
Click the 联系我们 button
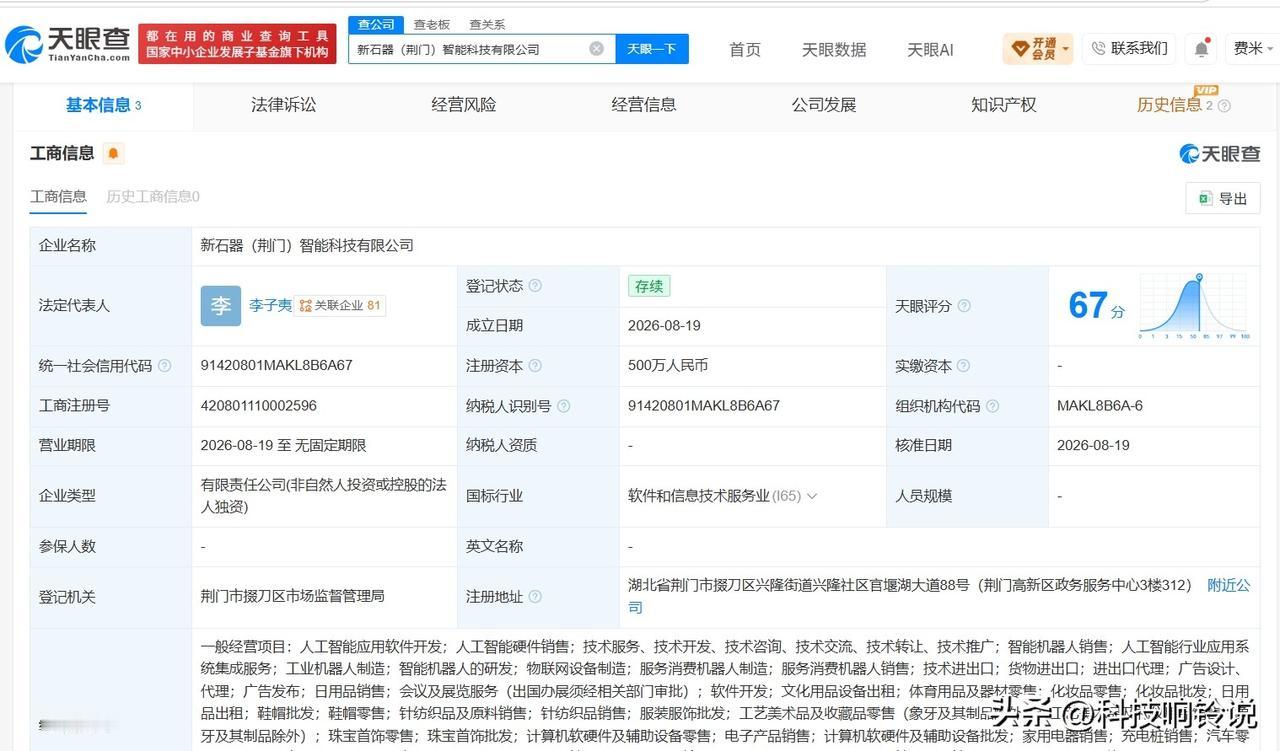pos(1129,48)
